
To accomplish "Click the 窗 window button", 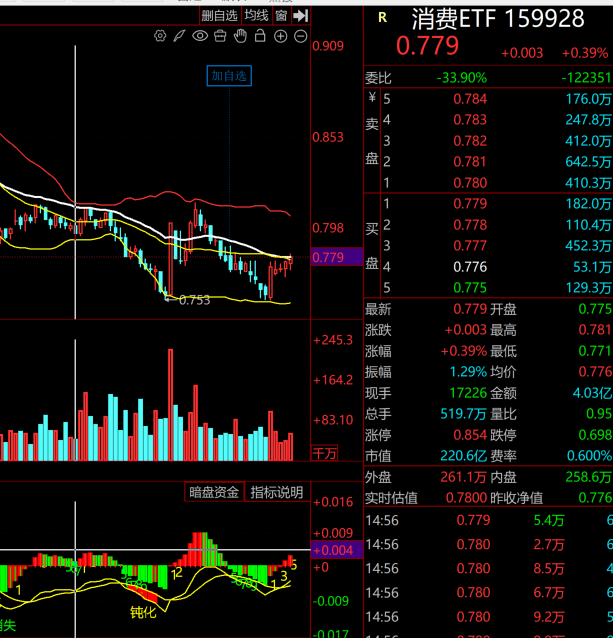I will [281, 16].
